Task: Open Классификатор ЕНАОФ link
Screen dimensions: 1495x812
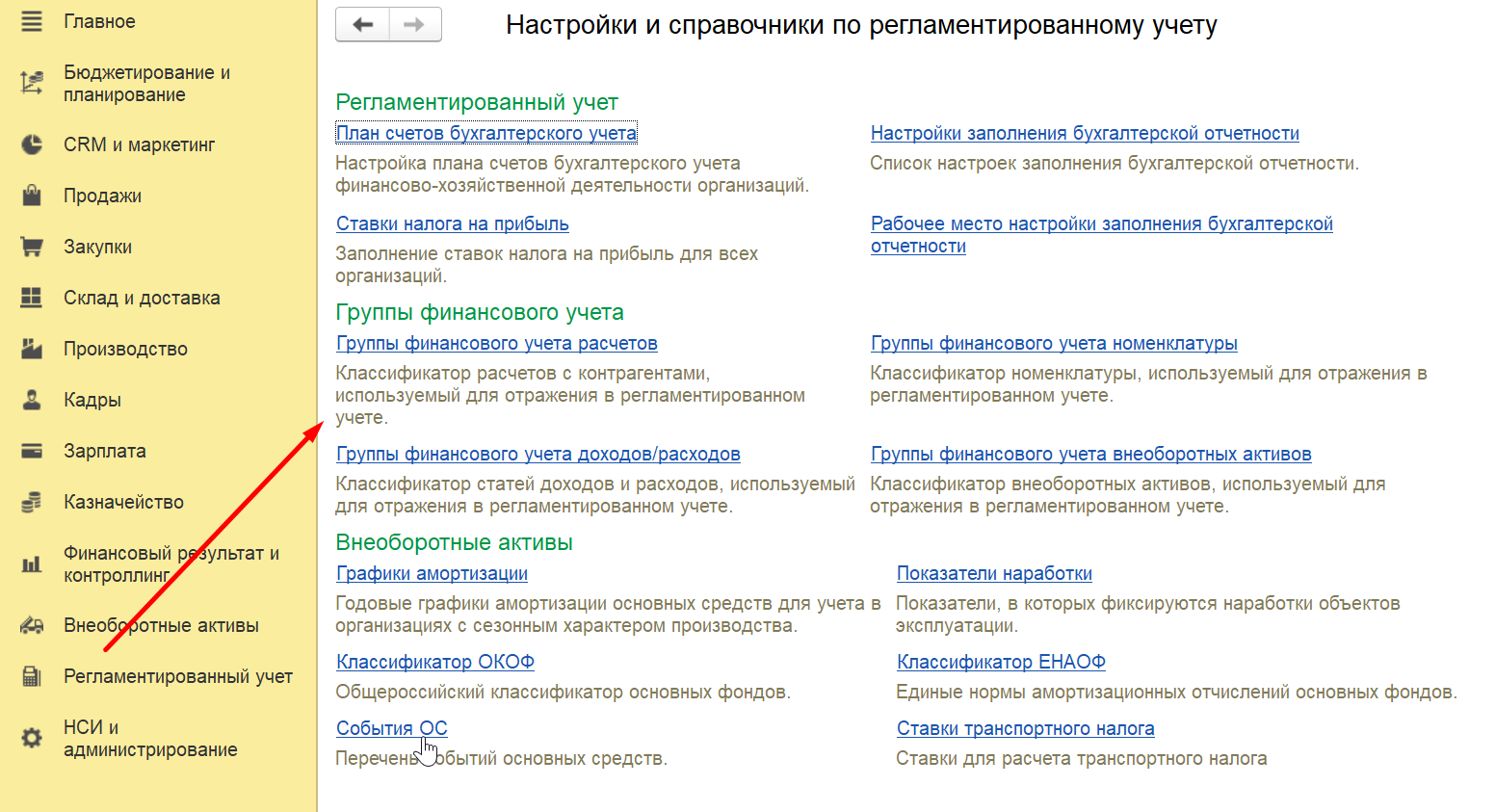Action: [1001, 662]
